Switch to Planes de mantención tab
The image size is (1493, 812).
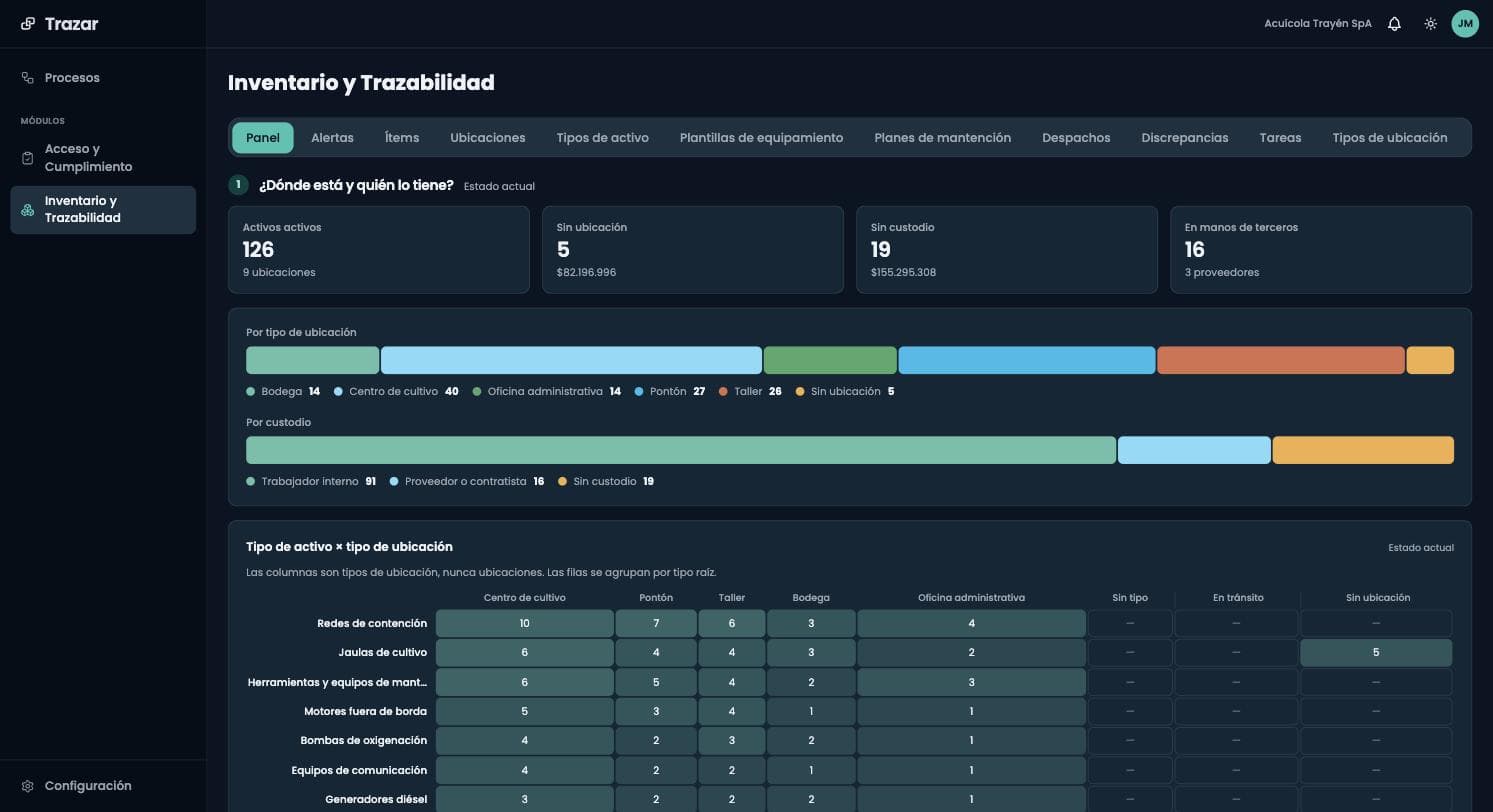tap(943, 138)
